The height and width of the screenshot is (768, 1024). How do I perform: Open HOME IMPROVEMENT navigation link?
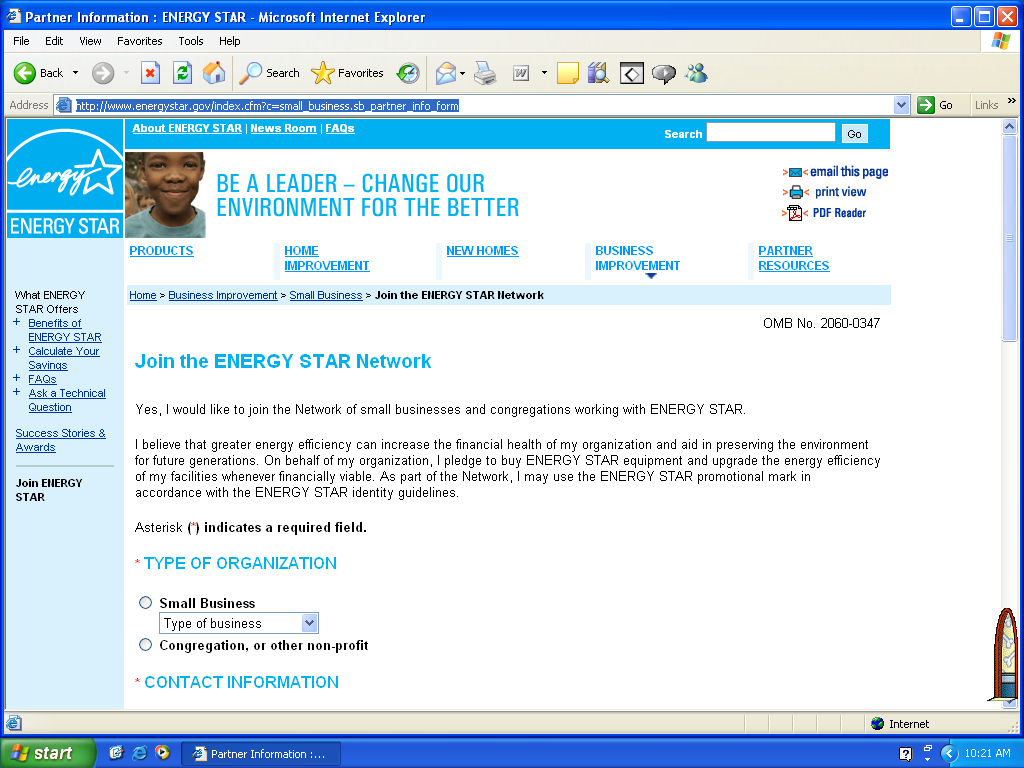coord(327,258)
